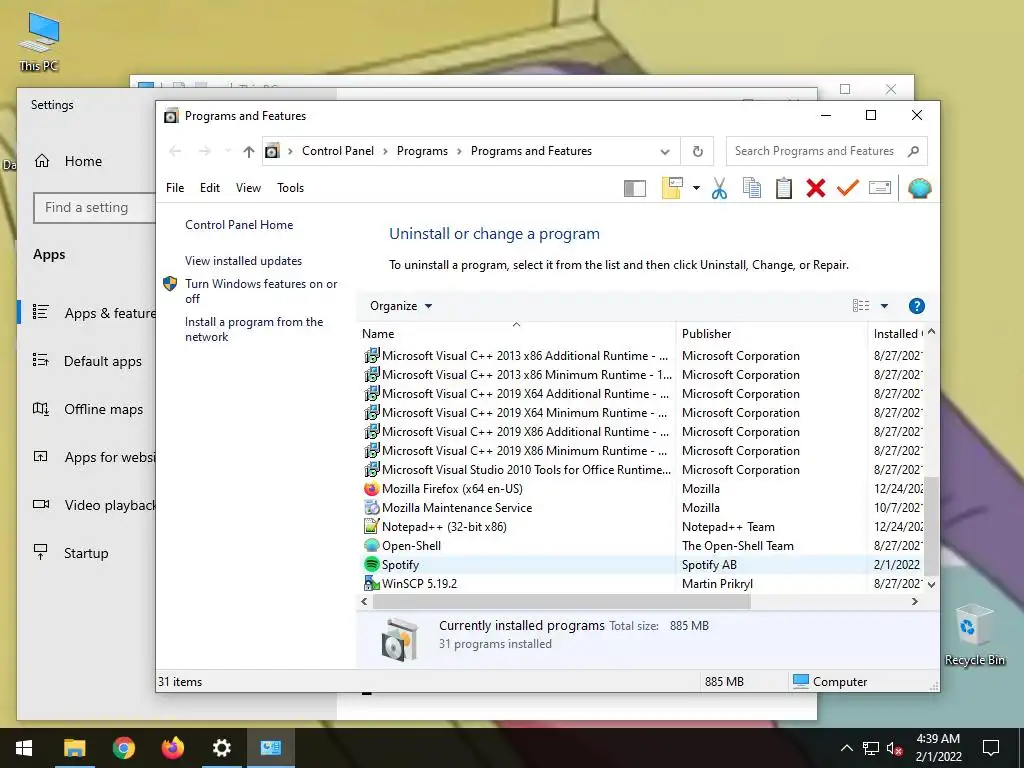Image resolution: width=1024 pixels, height=768 pixels.
Task: Open Default apps in Settings sidebar
Action: [x=88, y=361]
